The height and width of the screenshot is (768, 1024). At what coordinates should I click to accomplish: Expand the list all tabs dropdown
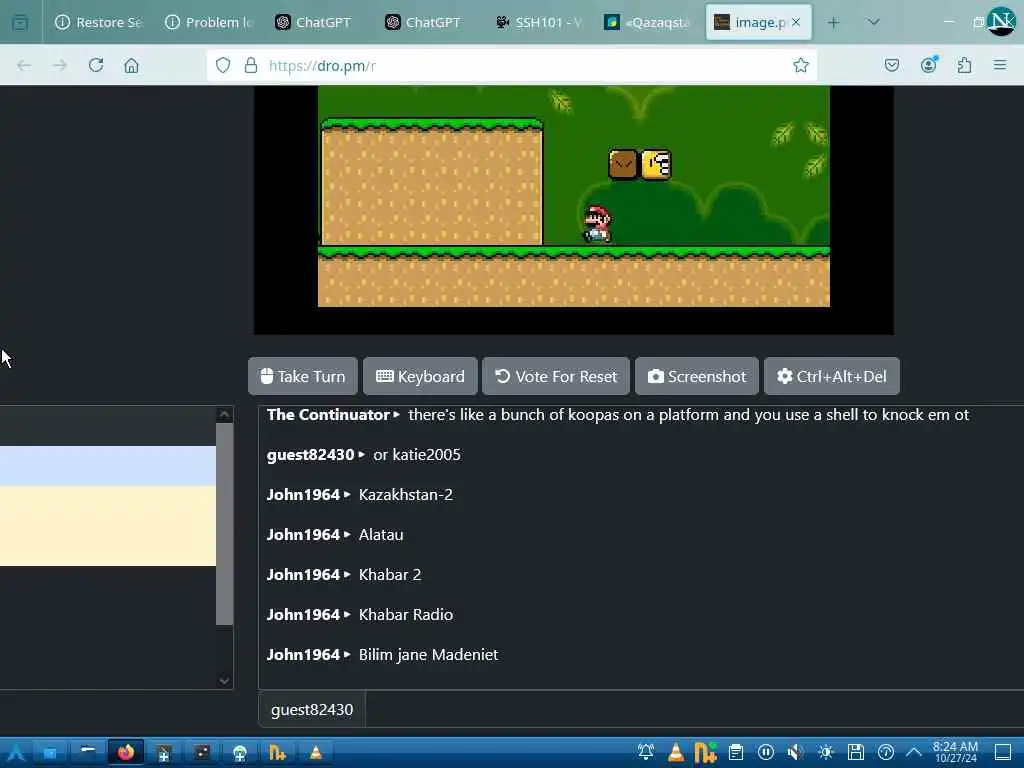[873, 22]
